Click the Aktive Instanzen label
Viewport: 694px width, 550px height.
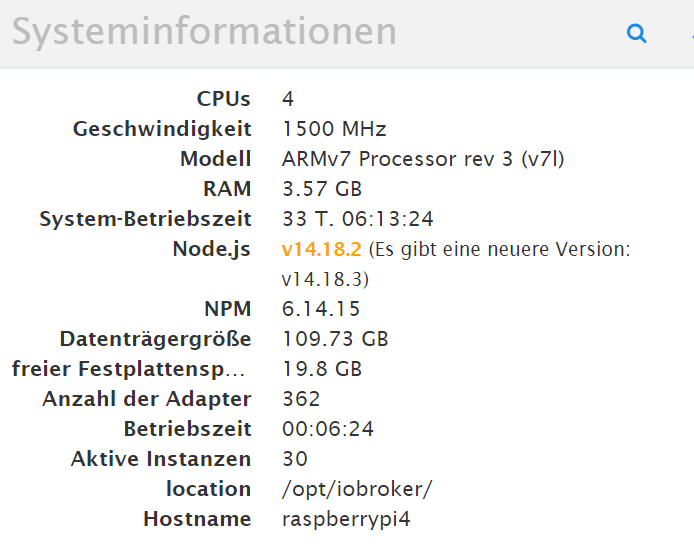point(161,459)
